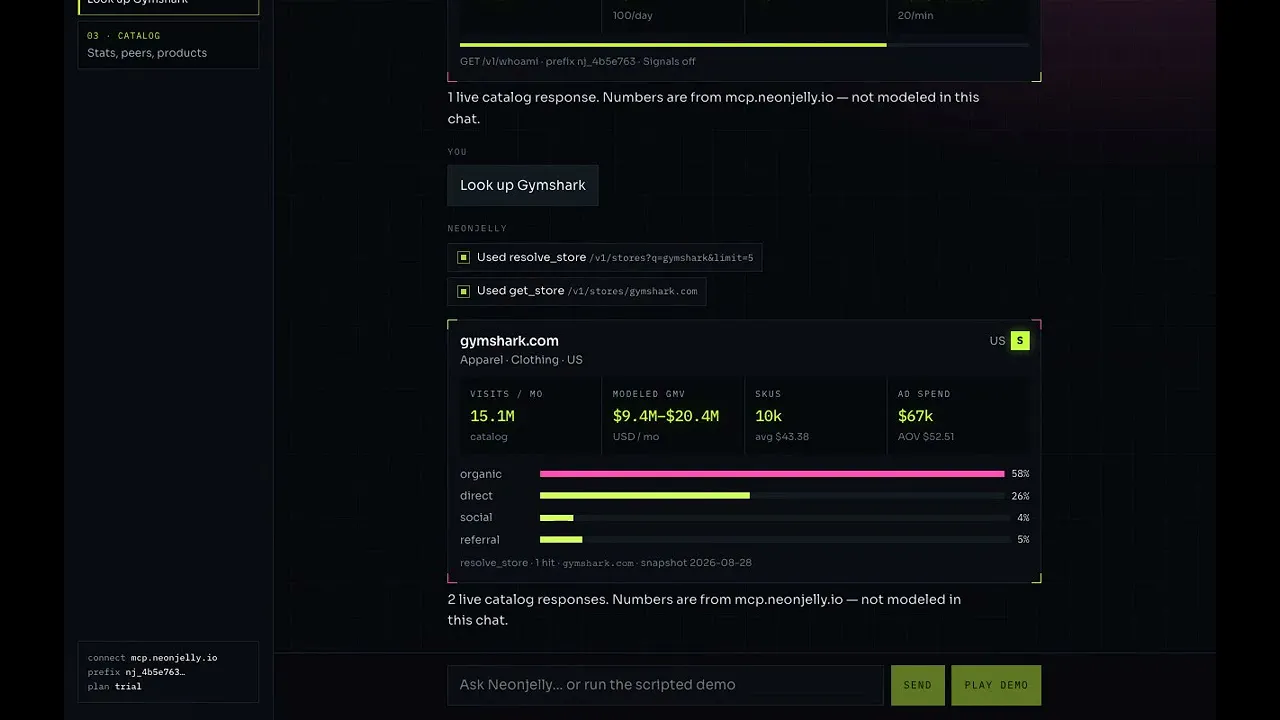The image size is (1280, 720).
Task: Click the plan trial text
Action: [115, 687]
